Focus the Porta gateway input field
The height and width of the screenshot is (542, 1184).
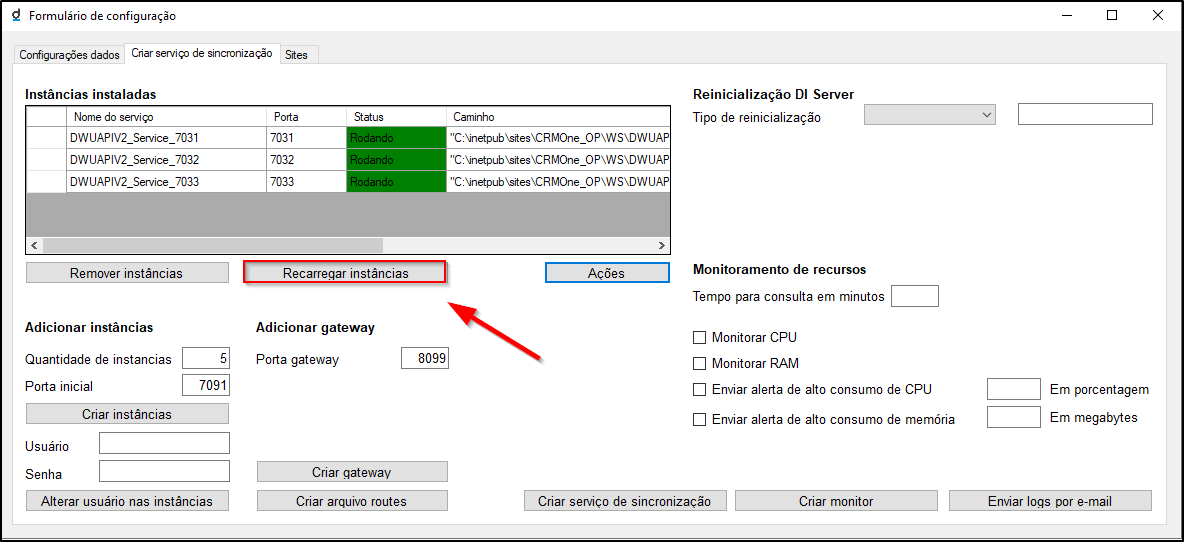(x=424, y=359)
